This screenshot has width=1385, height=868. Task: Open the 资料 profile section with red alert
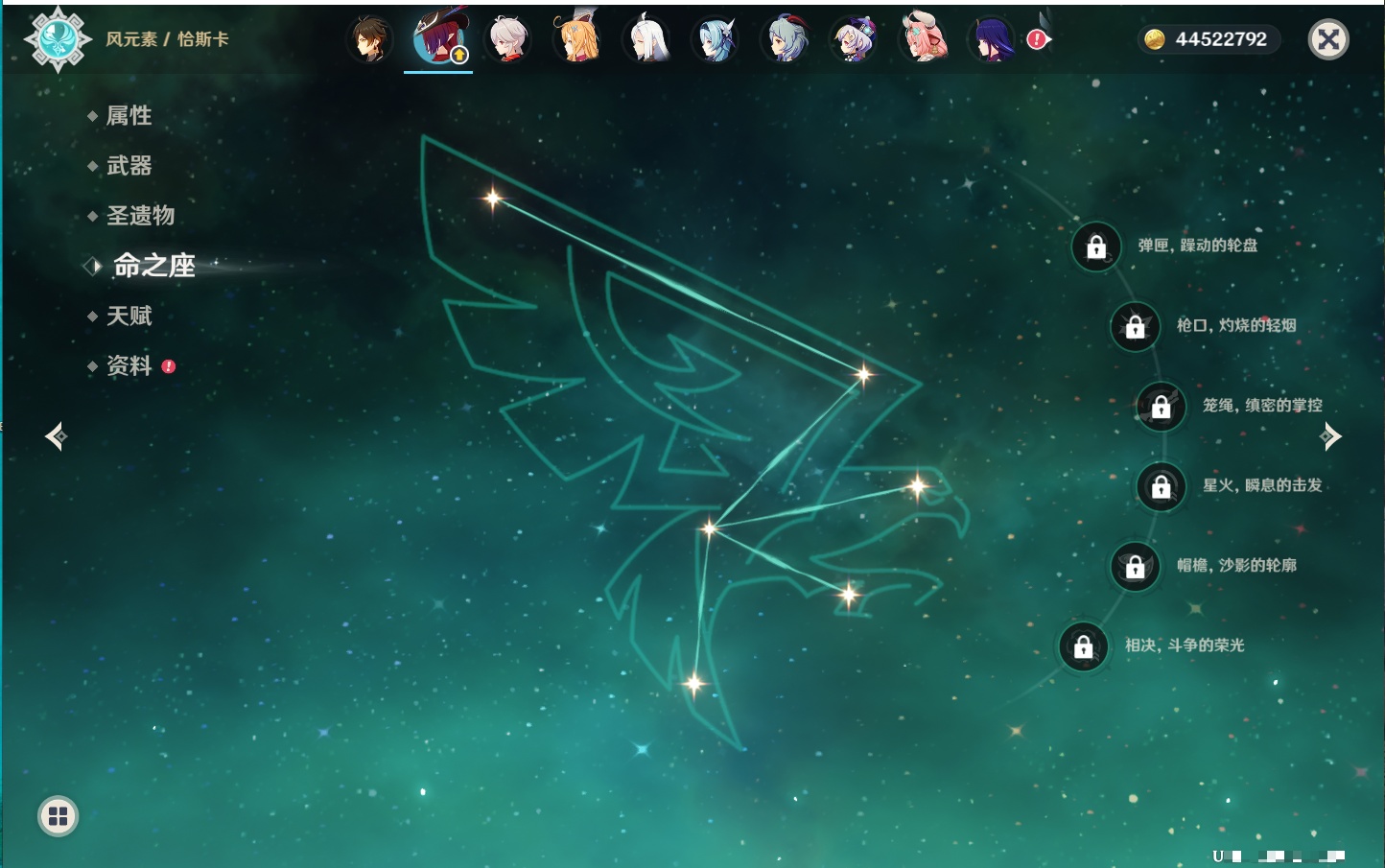(x=129, y=365)
